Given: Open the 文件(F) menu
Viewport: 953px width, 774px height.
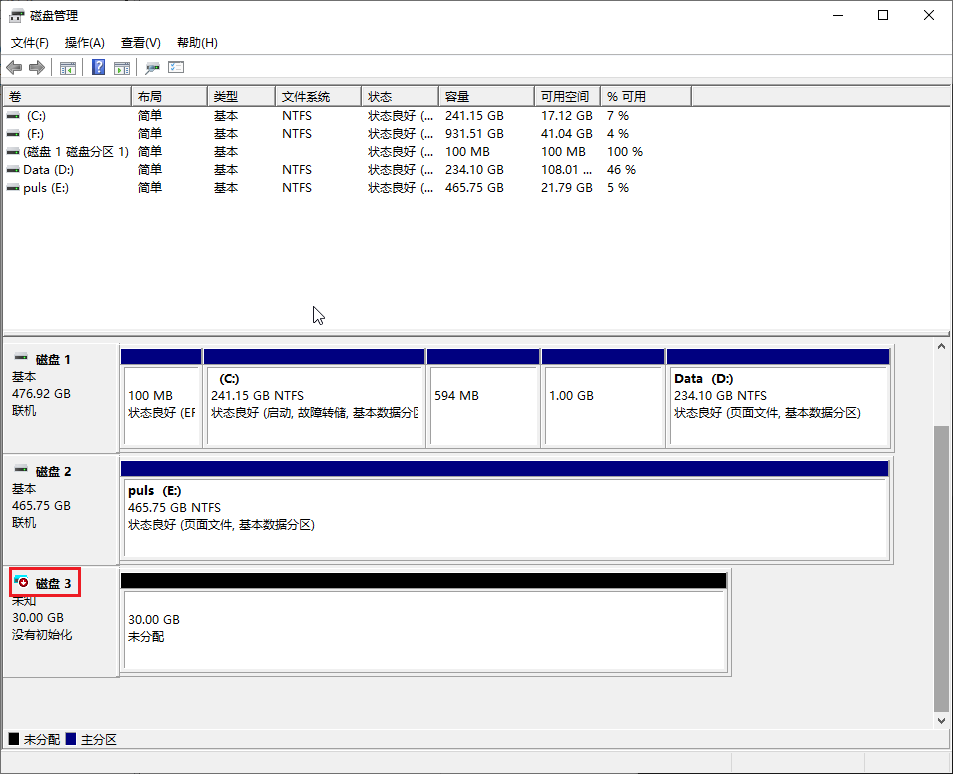Looking at the screenshot, I should coord(30,43).
